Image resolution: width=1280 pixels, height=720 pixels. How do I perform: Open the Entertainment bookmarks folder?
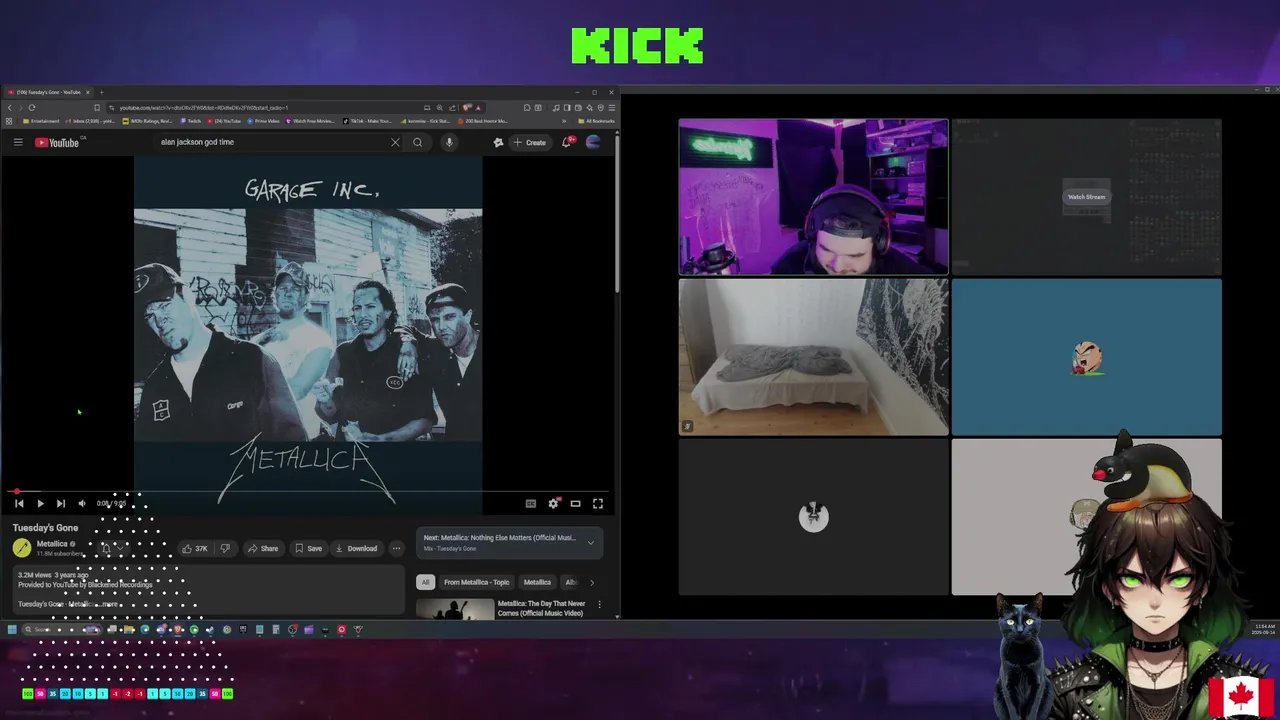[39, 121]
